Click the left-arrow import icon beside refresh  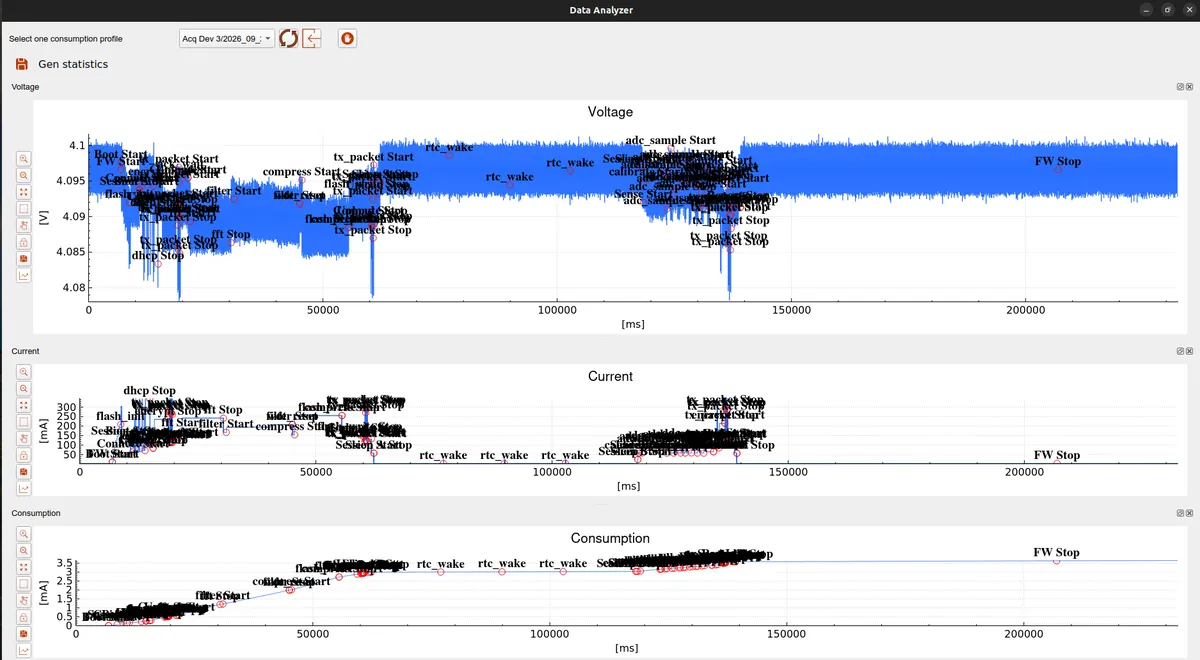pyautogui.click(x=312, y=38)
